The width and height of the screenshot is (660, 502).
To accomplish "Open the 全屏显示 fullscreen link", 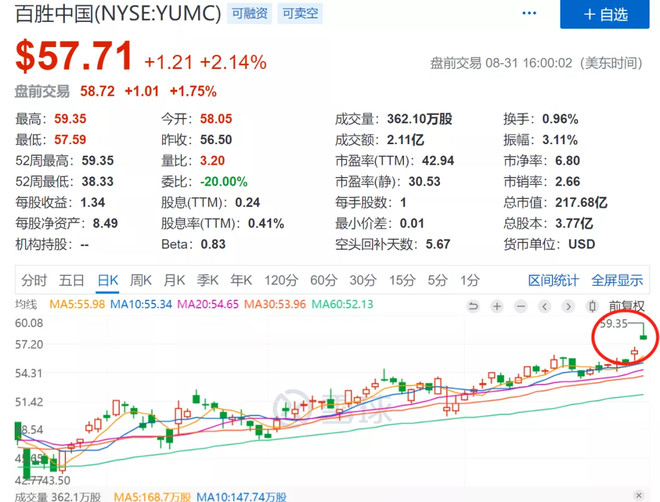I will (617, 280).
